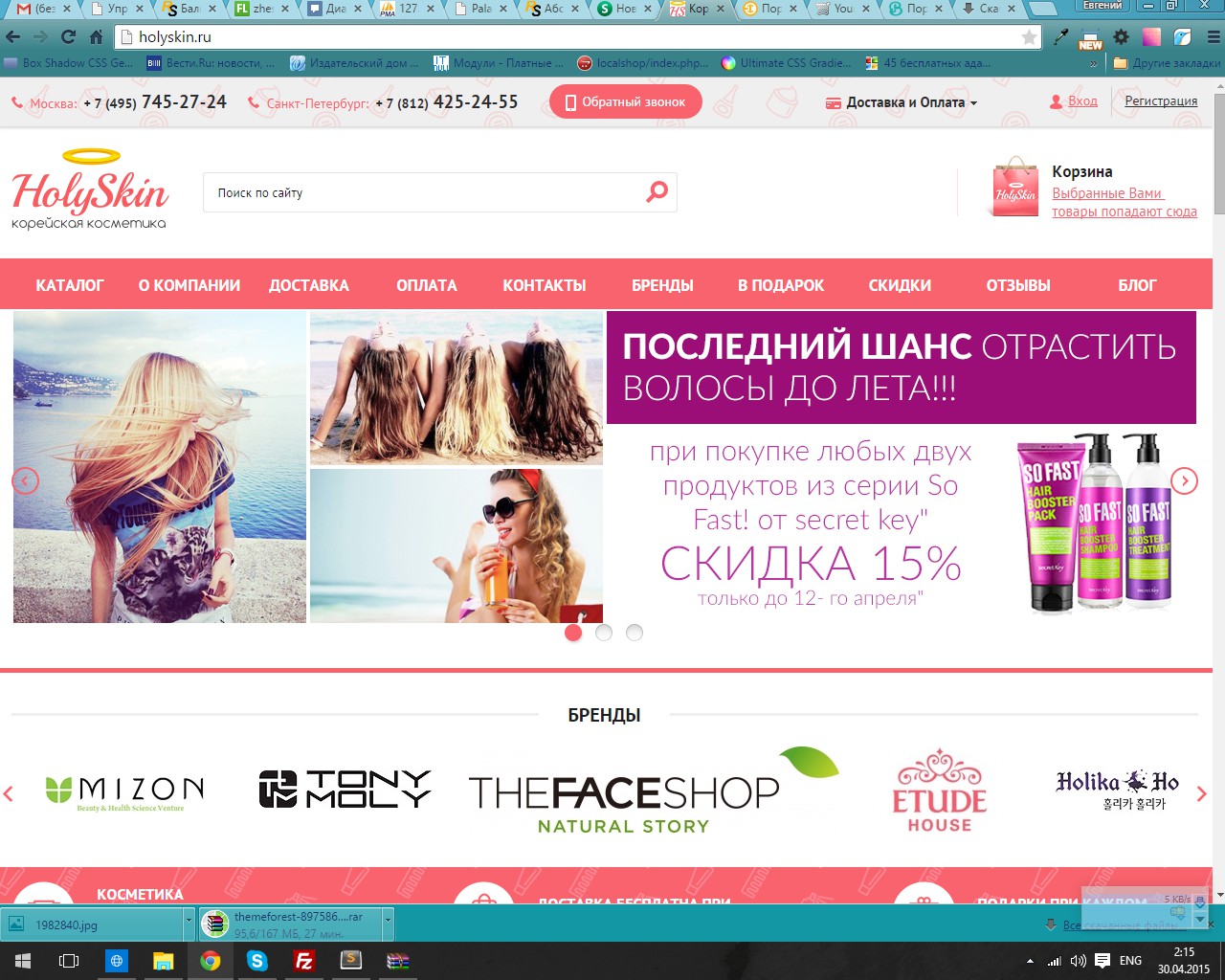Open WinRAR from the taskbar
Viewport: 1225px width, 980px height.
point(397,961)
